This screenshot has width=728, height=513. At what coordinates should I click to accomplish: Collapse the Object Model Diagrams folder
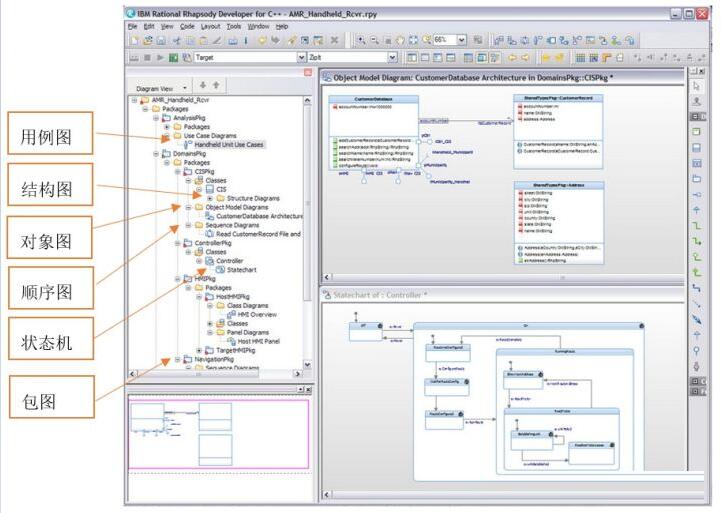[x=188, y=208]
